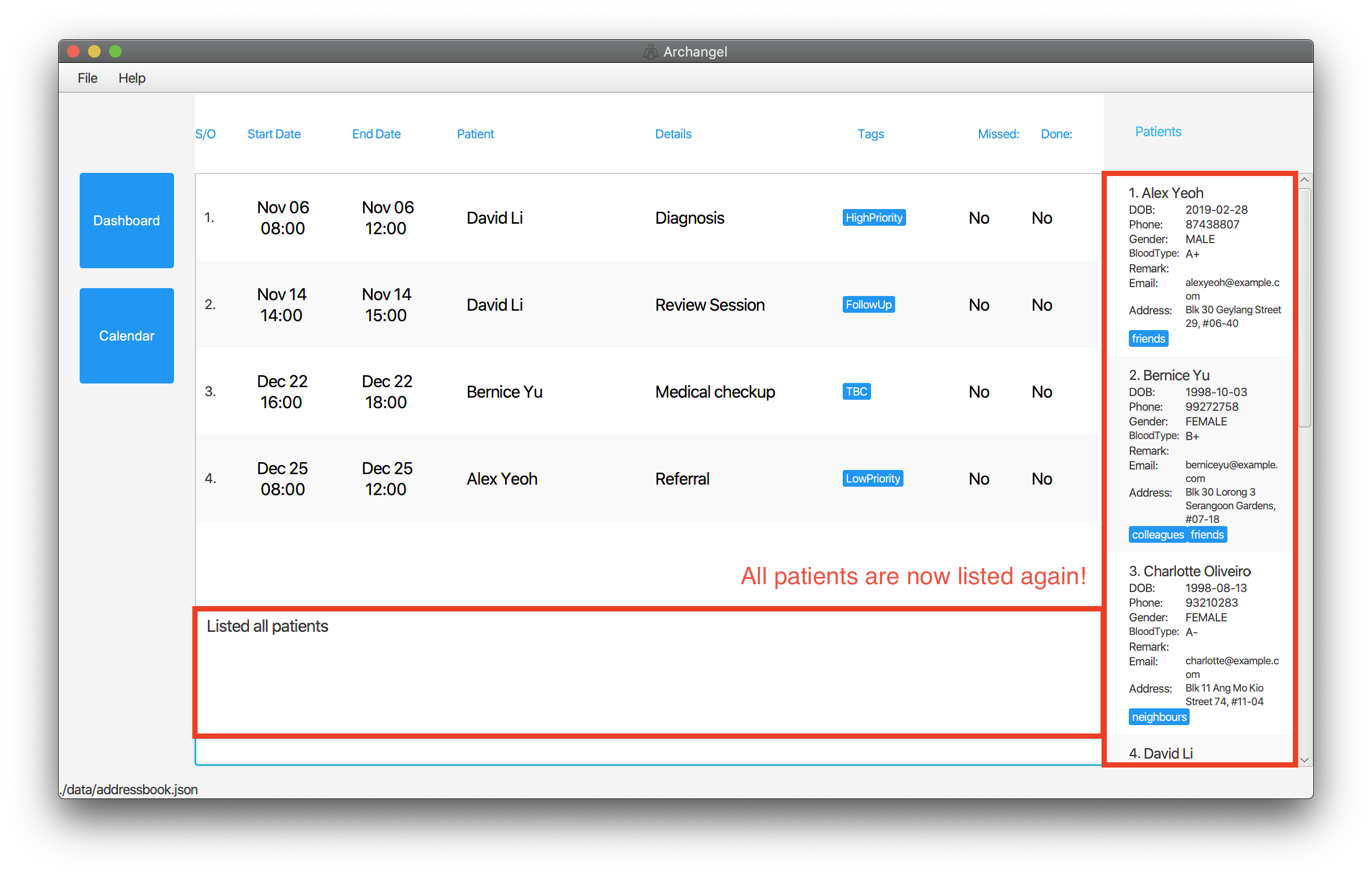This screenshot has width=1372, height=876.
Task: Click the 'Tags' column header
Action: point(870,135)
